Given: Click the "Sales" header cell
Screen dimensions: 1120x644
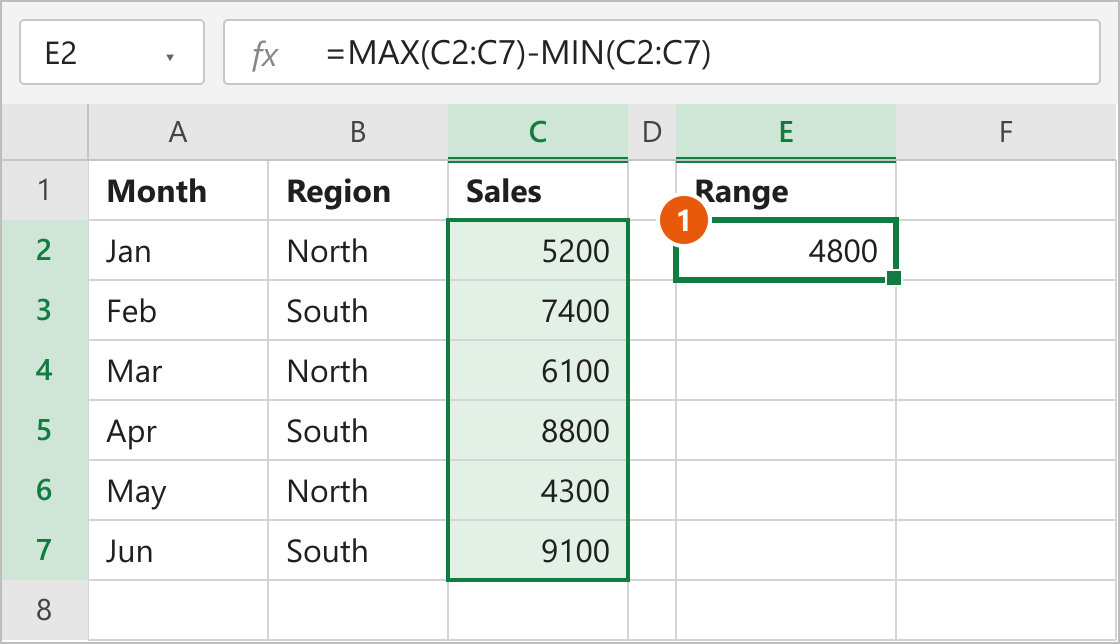Looking at the screenshot, I should tap(538, 191).
